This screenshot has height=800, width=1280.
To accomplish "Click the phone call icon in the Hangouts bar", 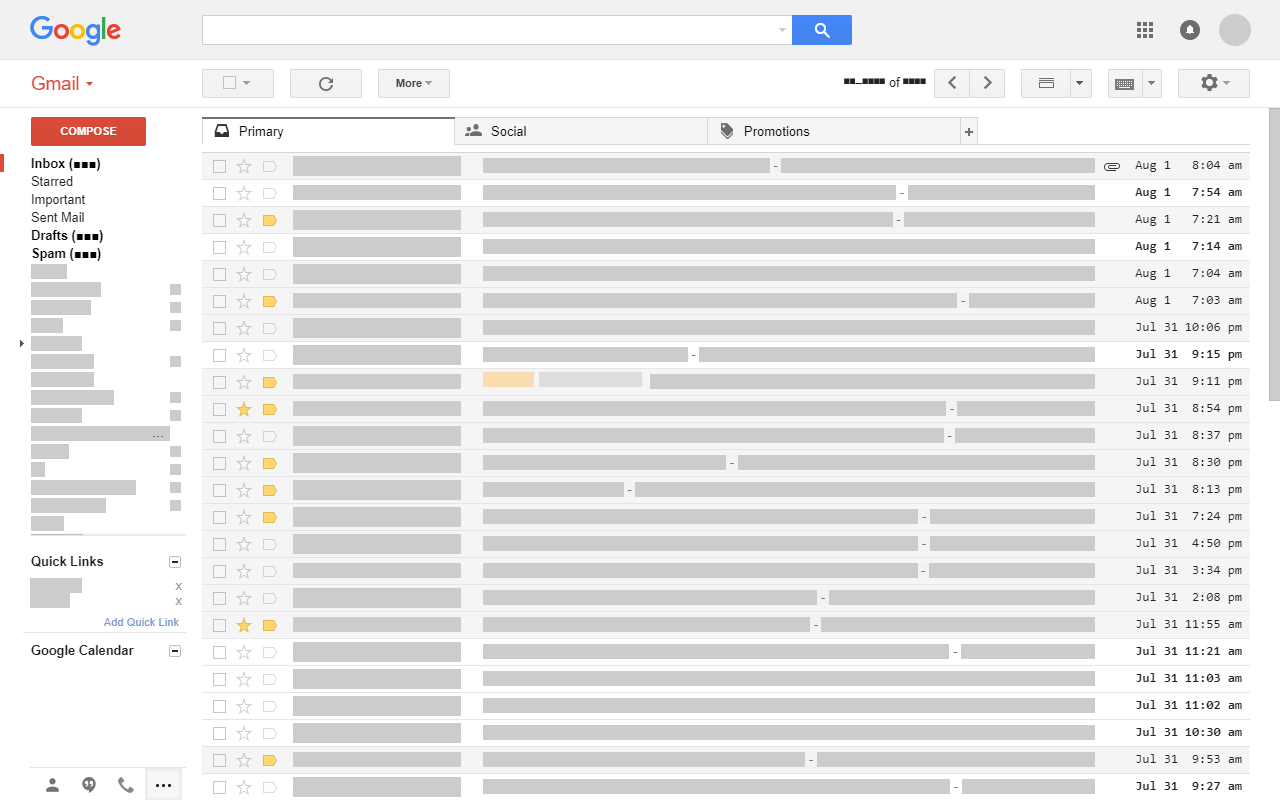I will 125,785.
